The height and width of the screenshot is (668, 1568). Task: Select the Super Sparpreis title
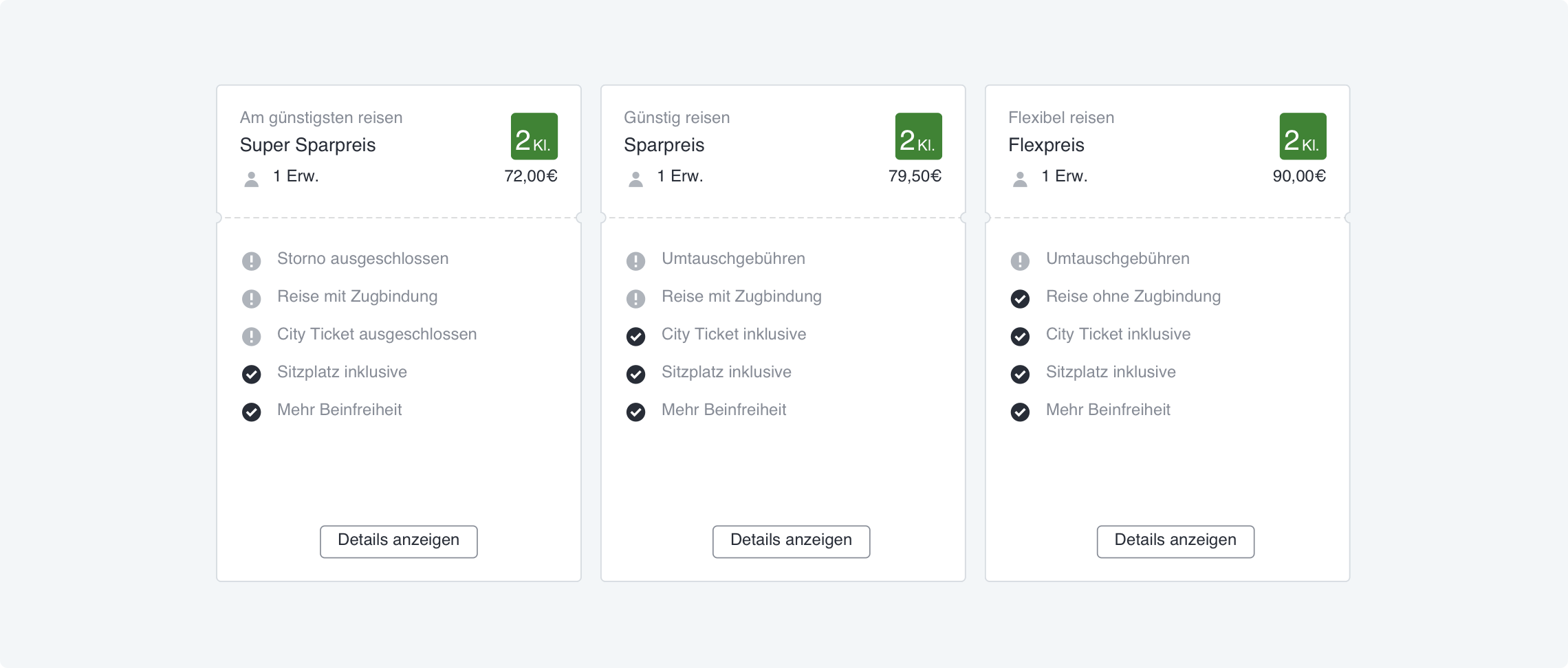(x=307, y=145)
